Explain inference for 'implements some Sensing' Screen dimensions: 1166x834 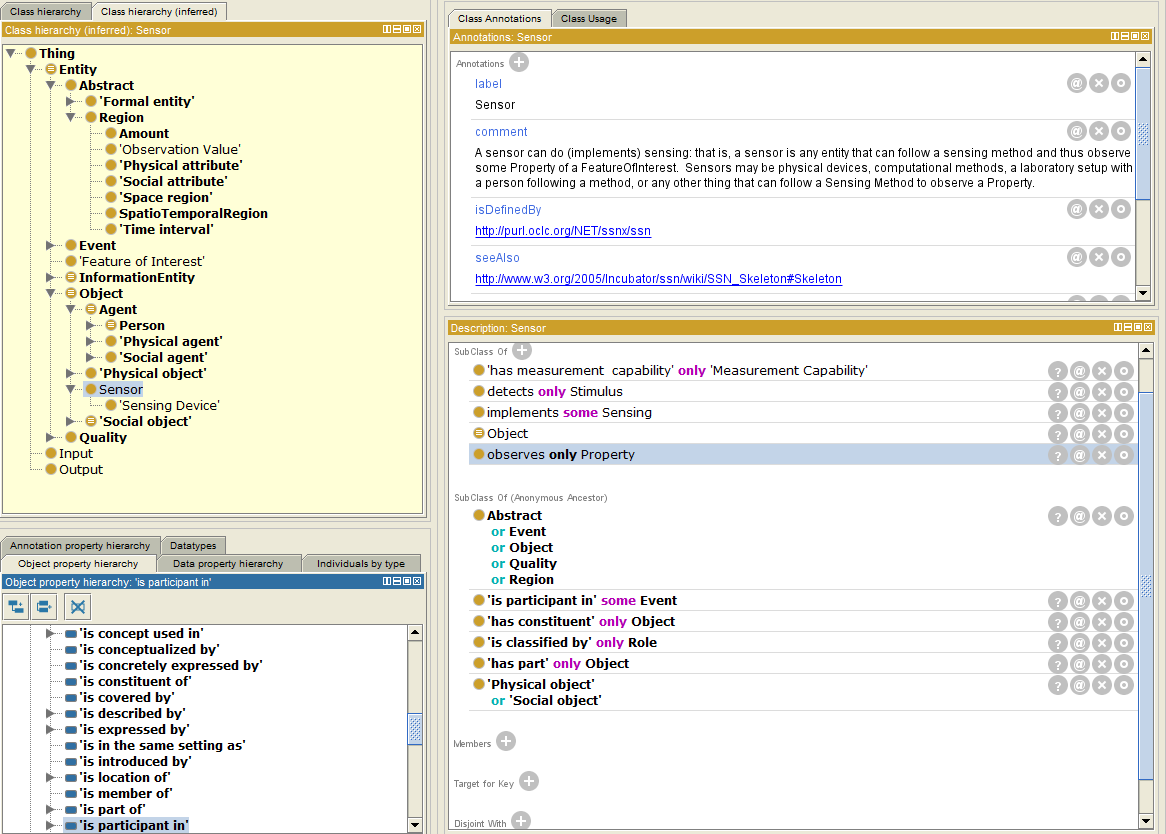pyautogui.click(x=1057, y=413)
